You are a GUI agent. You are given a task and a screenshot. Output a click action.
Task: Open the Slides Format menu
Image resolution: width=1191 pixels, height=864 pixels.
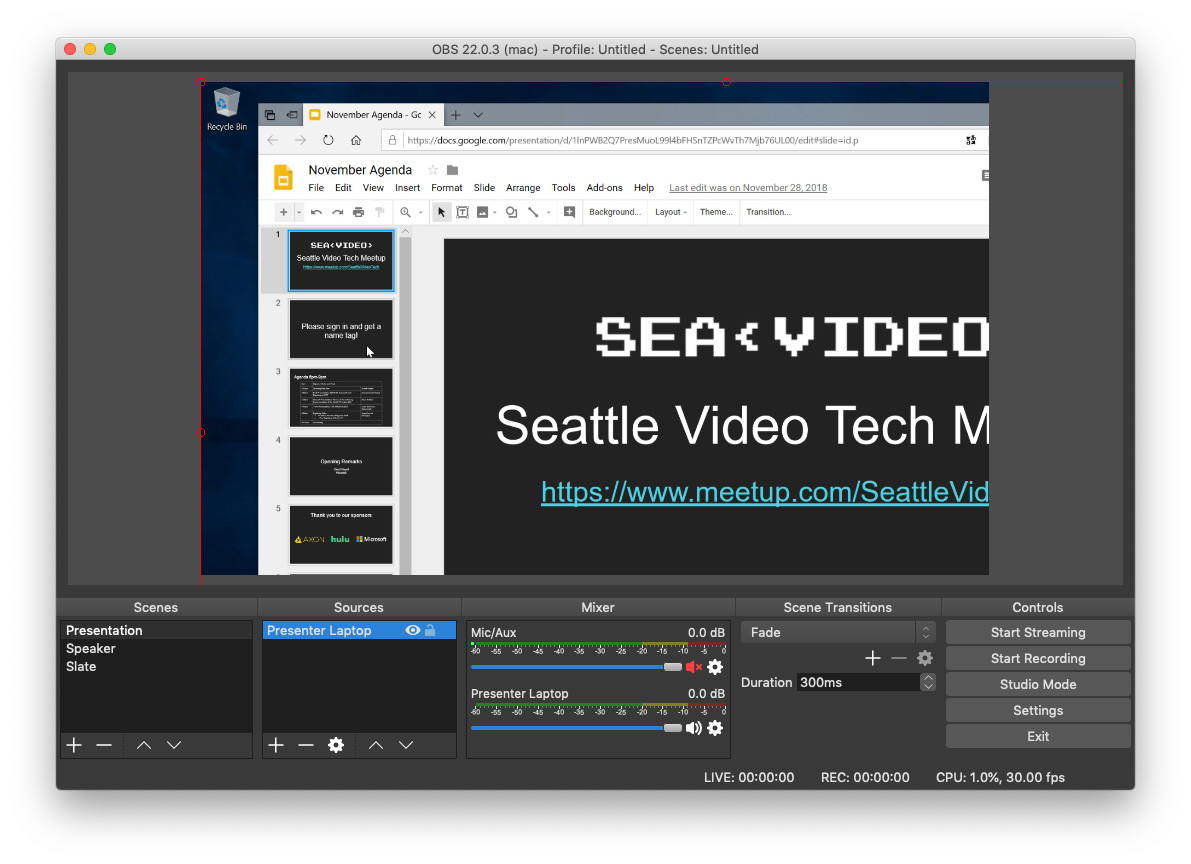(x=447, y=188)
